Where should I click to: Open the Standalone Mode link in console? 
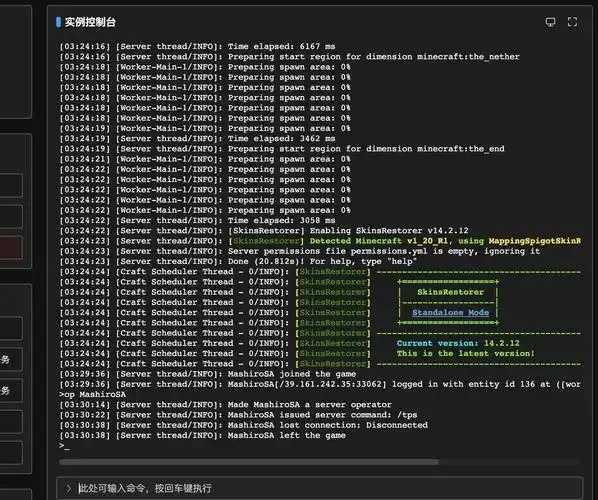pos(450,312)
